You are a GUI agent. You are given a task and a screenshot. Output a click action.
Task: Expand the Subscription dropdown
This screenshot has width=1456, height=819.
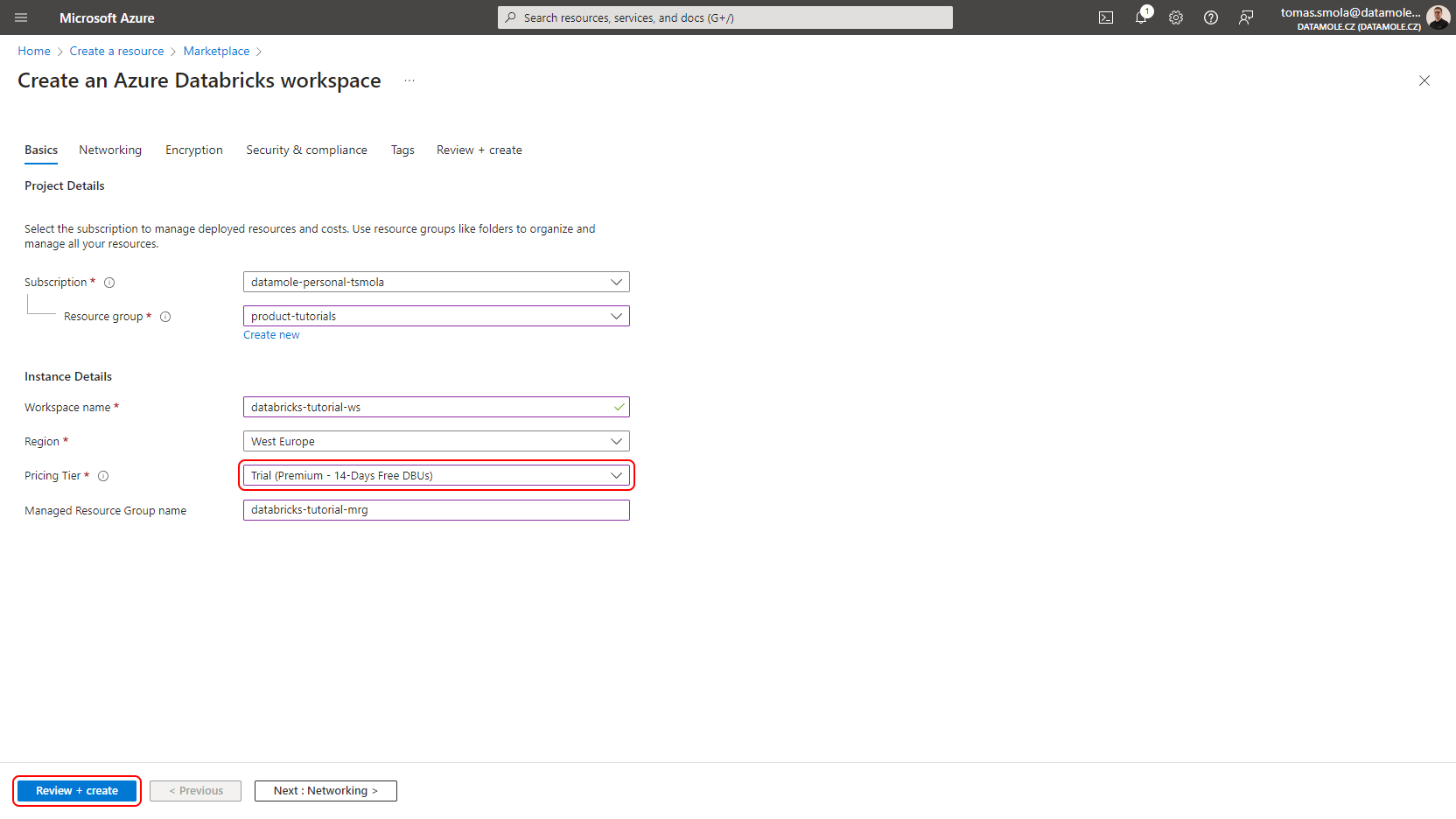(437, 282)
